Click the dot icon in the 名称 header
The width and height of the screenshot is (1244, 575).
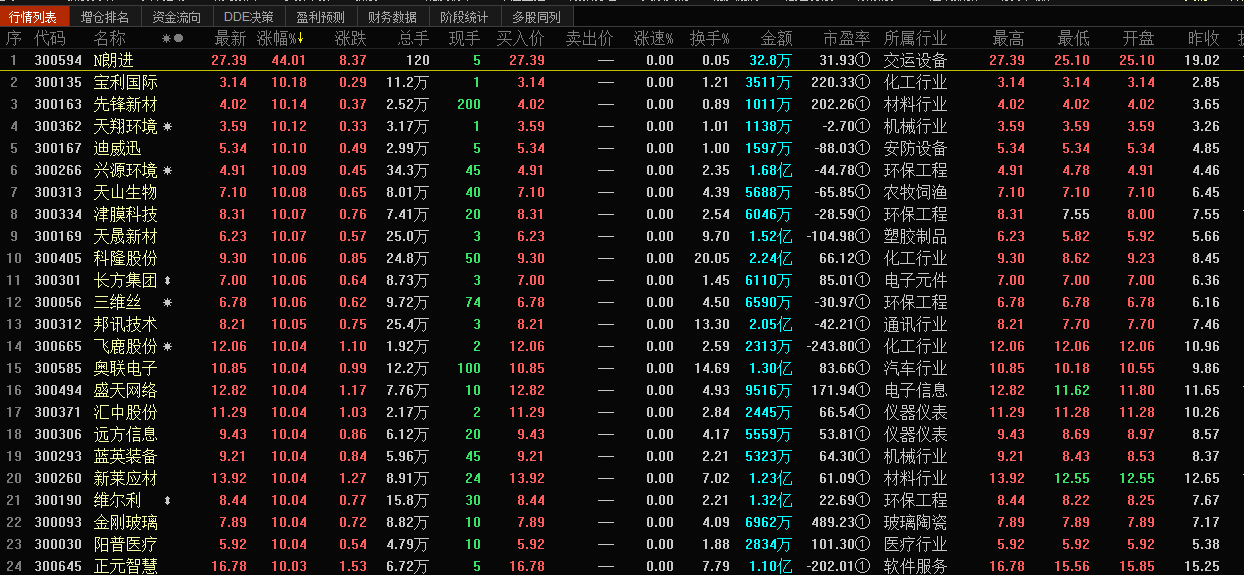click(x=179, y=39)
